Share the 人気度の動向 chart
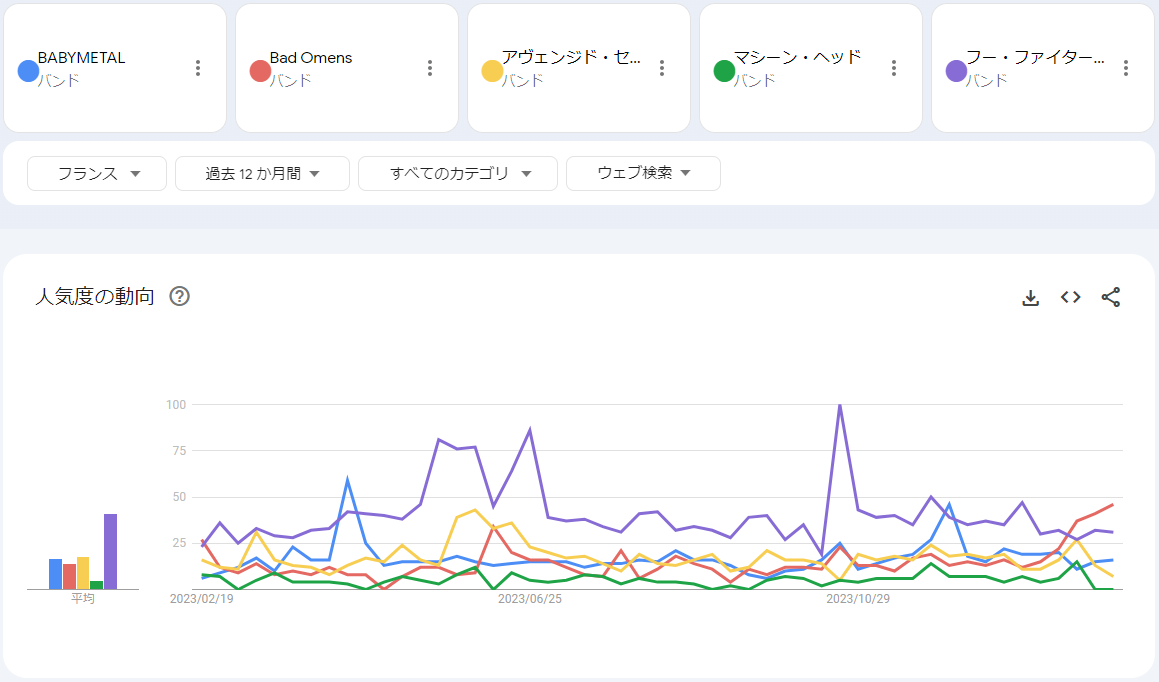The image size is (1159, 682). click(x=1110, y=297)
